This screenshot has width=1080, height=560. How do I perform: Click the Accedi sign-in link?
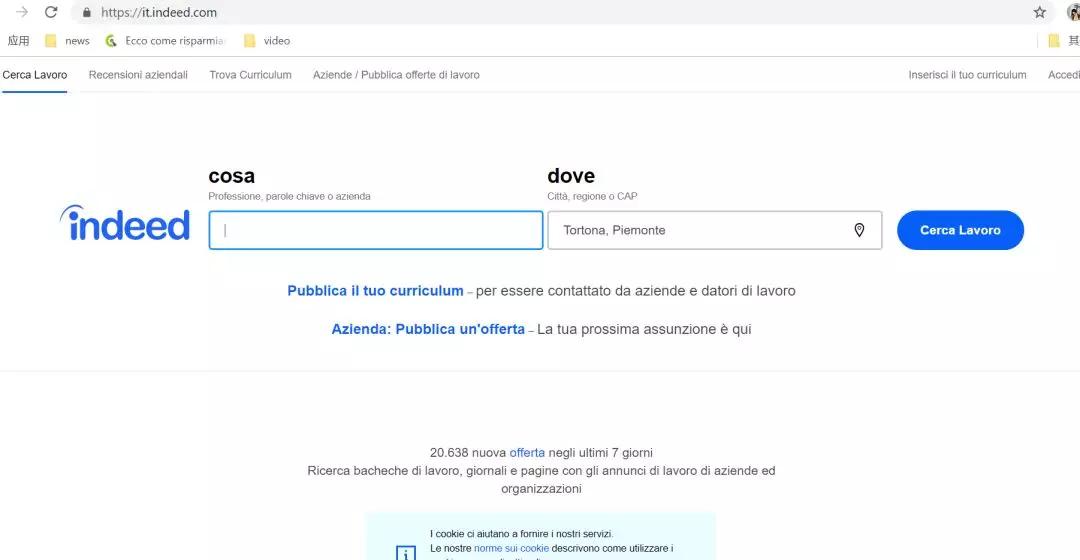(1063, 74)
